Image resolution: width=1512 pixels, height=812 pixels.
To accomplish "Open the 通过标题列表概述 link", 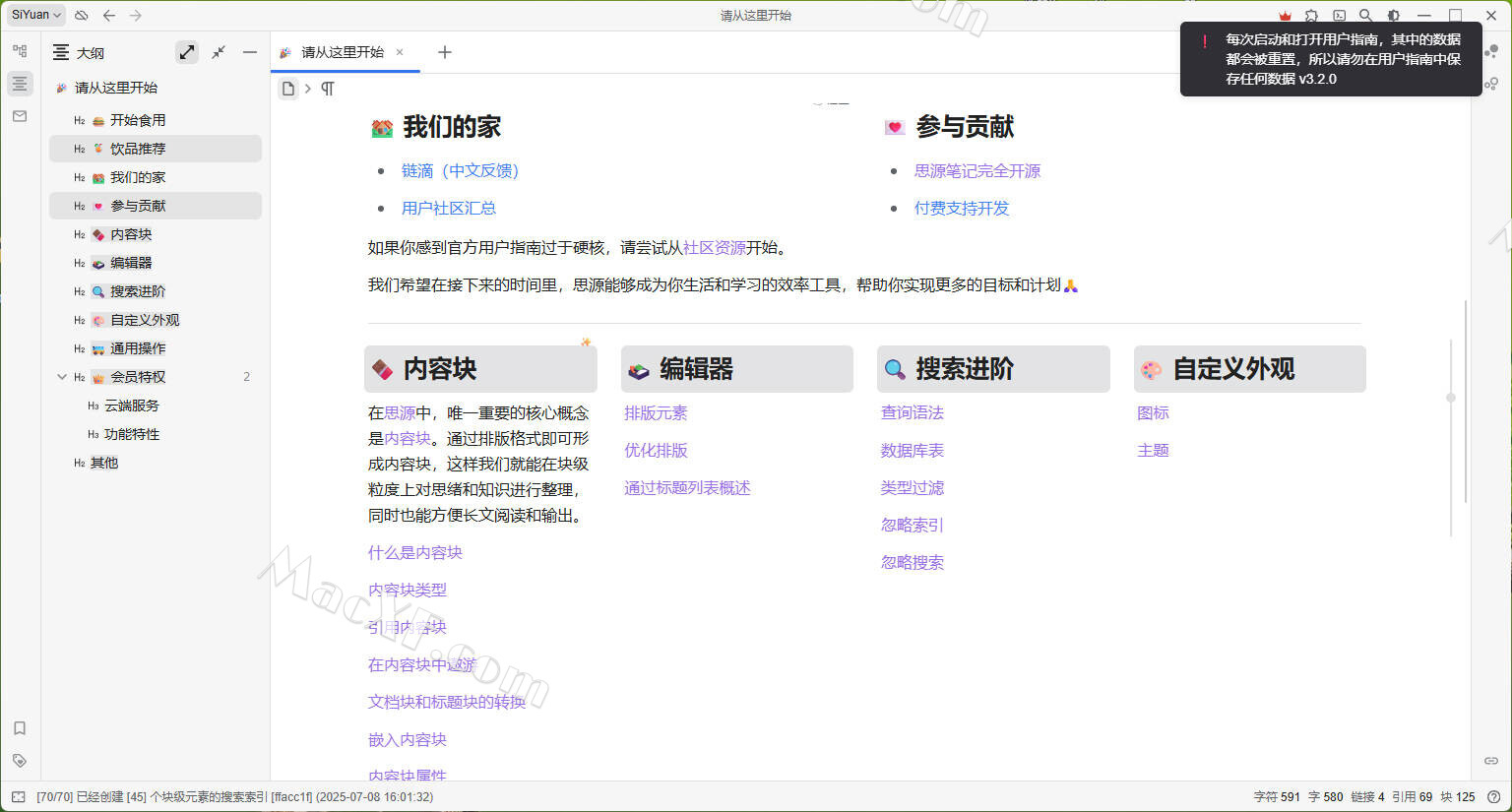I will coord(687,488).
